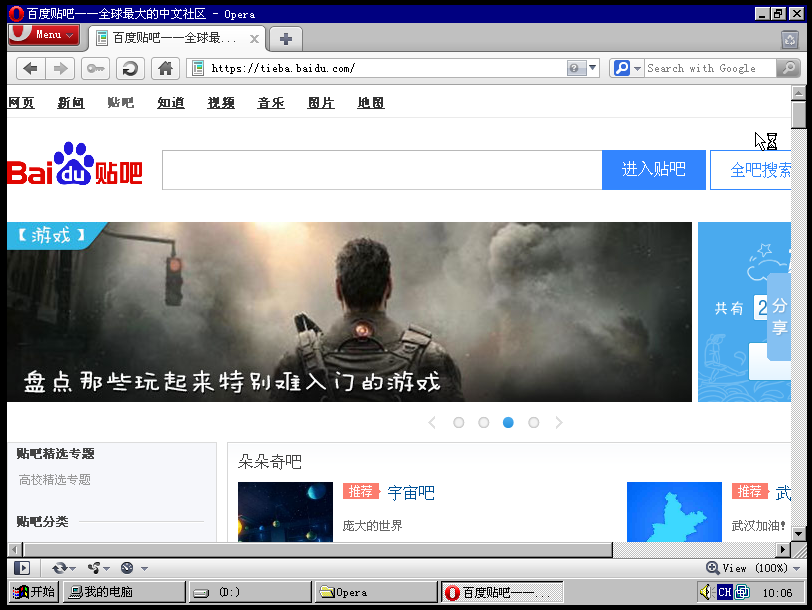Expand the address bar history dropdown arrow

[x=592, y=68]
